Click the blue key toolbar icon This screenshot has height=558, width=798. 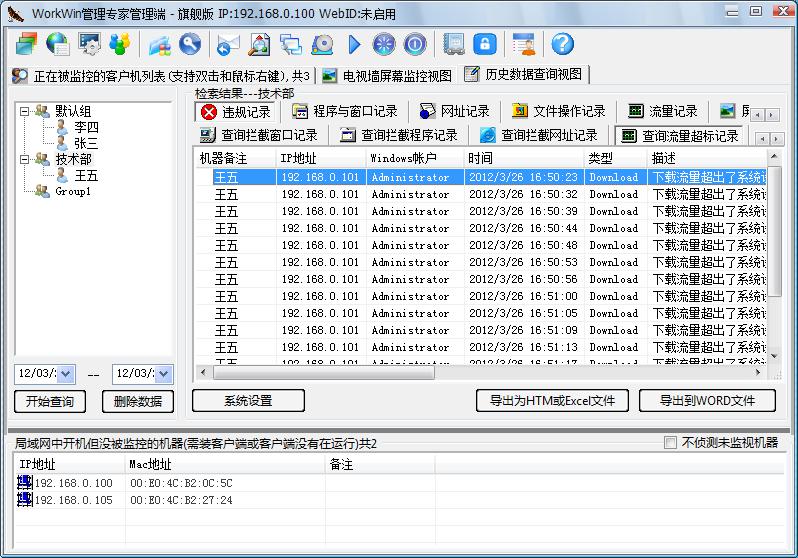coord(190,44)
